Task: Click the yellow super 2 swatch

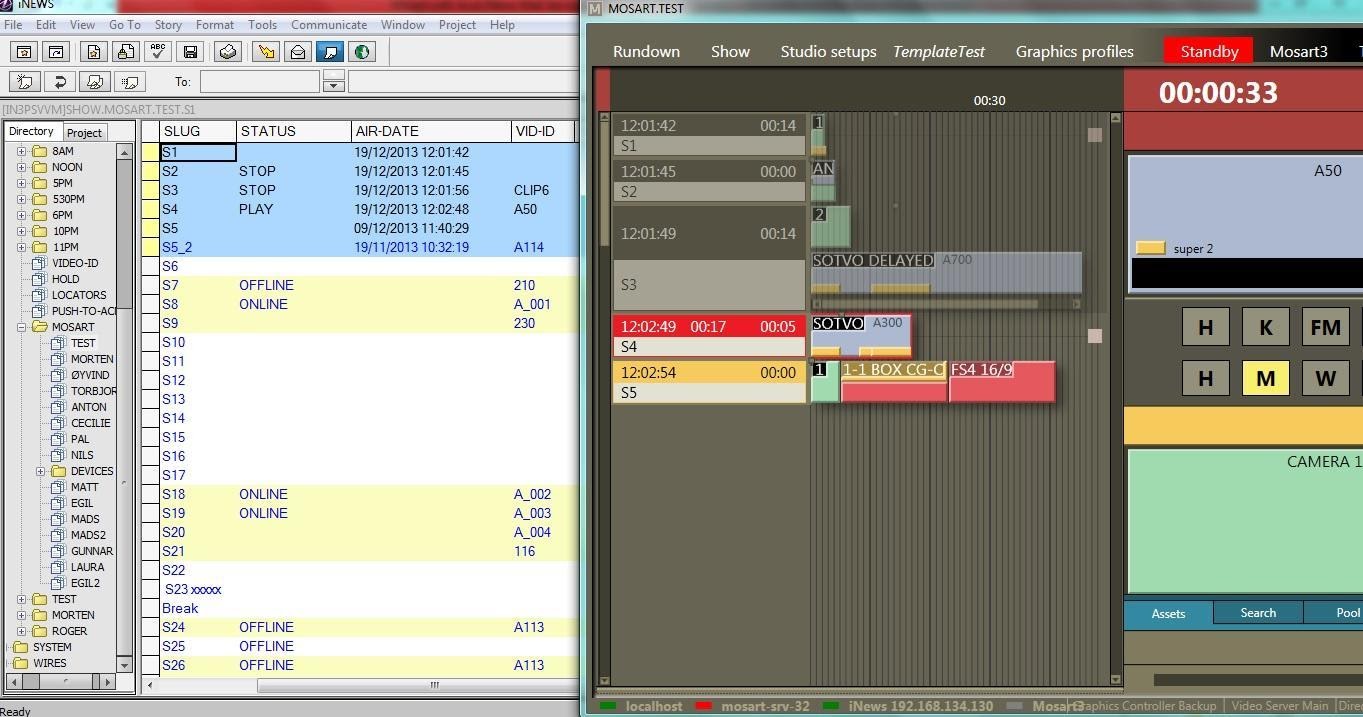Action: click(1151, 248)
